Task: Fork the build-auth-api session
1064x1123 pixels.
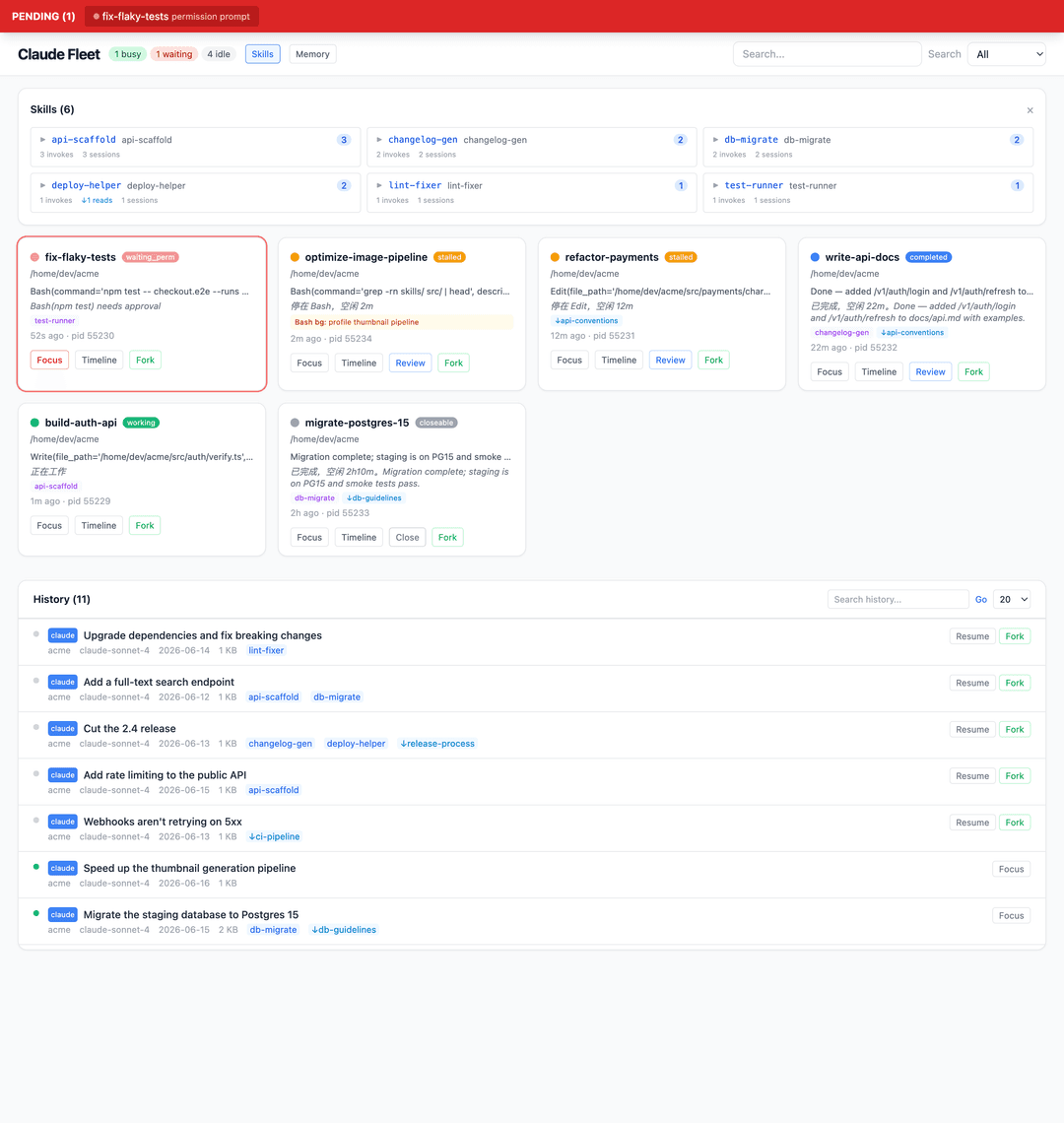Action: (145, 526)
